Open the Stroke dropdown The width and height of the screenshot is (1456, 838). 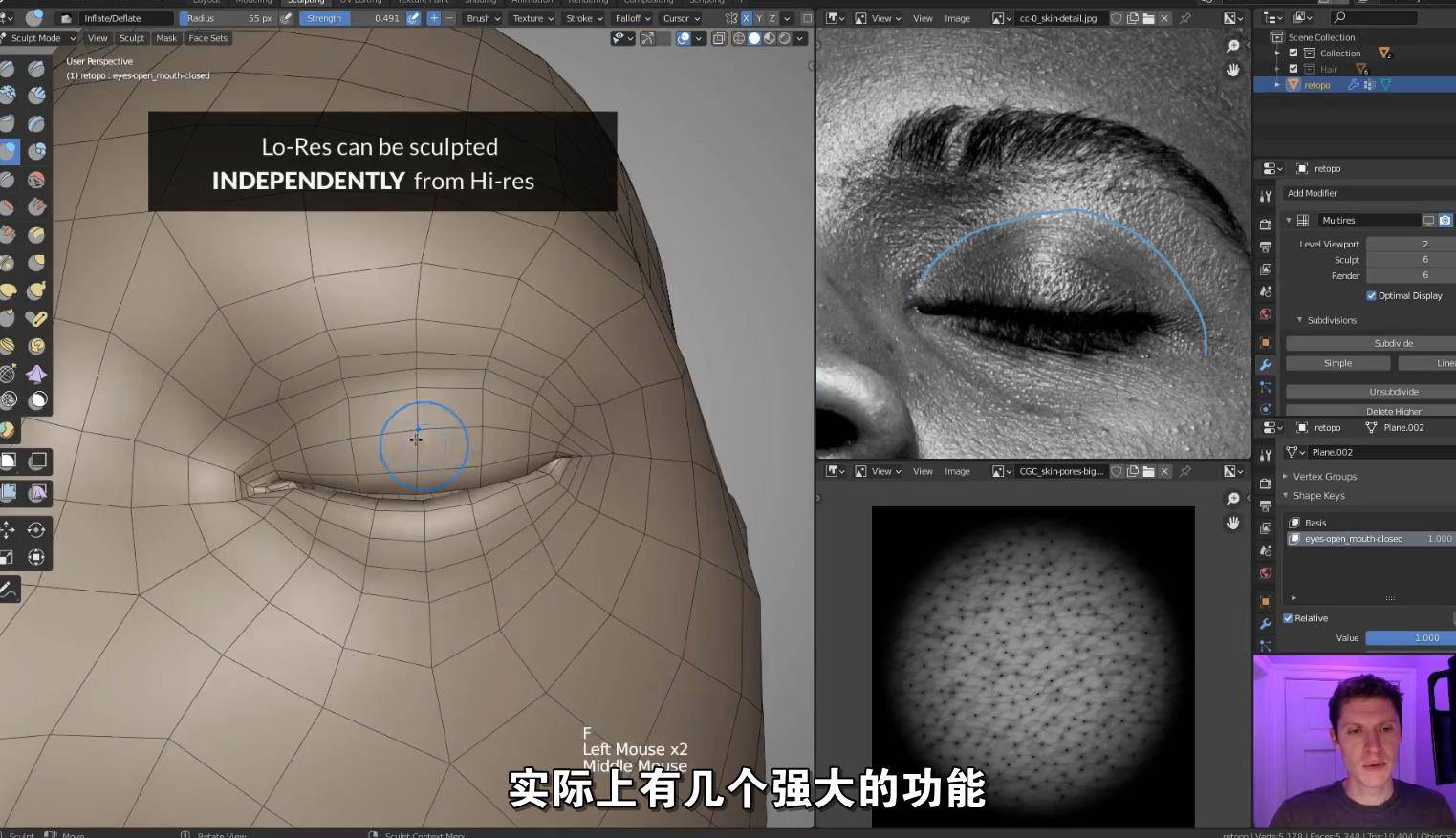pyautogui.click(x=584, y=18)
